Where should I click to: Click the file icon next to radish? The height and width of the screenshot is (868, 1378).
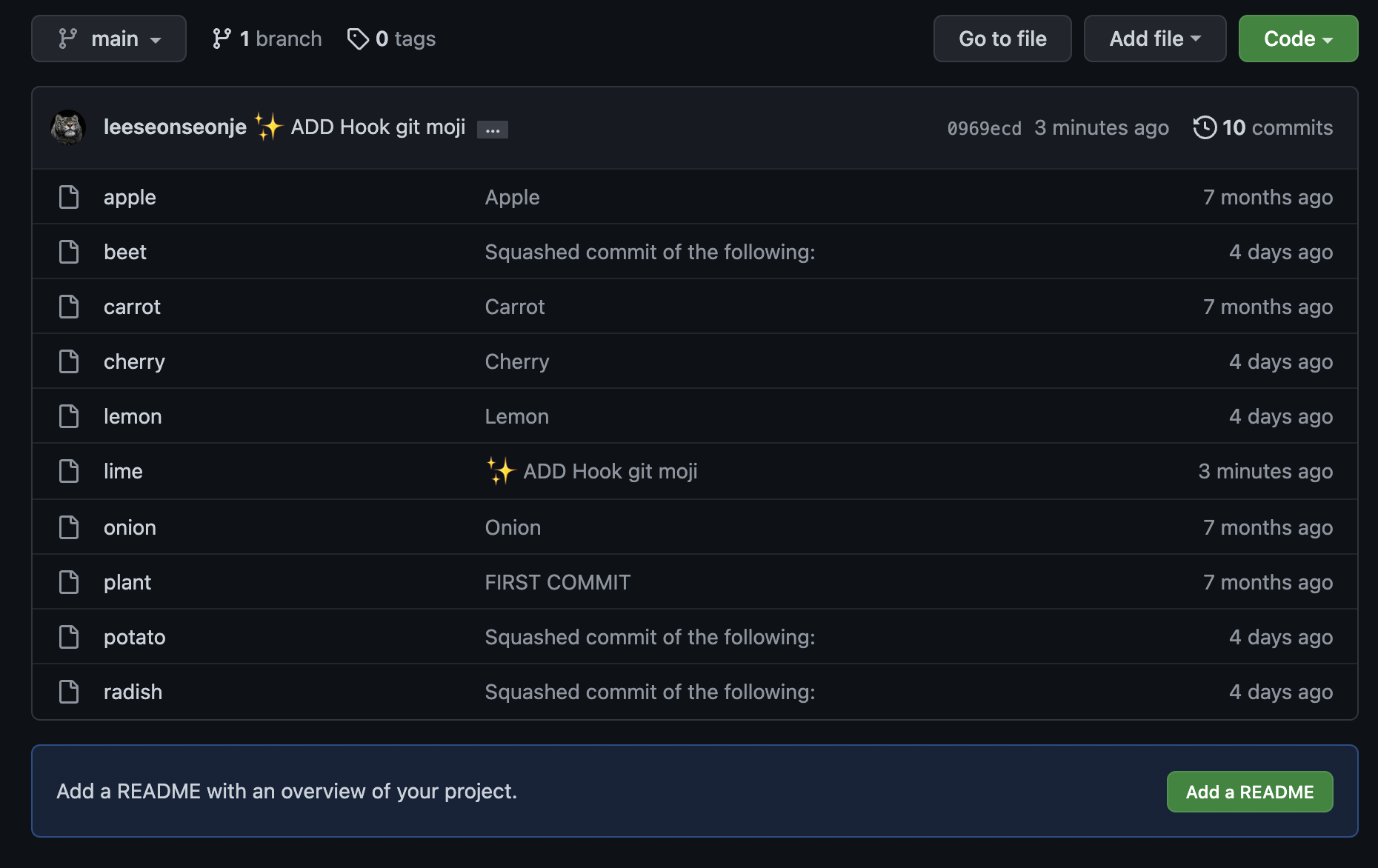click(69, 692)
